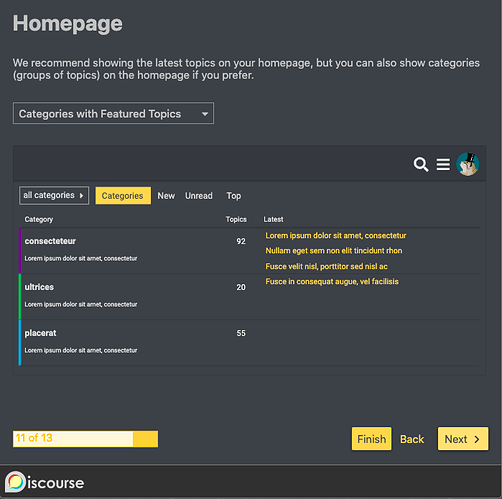
Task: Open the placerat category
Action: click(x=40, y=333)
